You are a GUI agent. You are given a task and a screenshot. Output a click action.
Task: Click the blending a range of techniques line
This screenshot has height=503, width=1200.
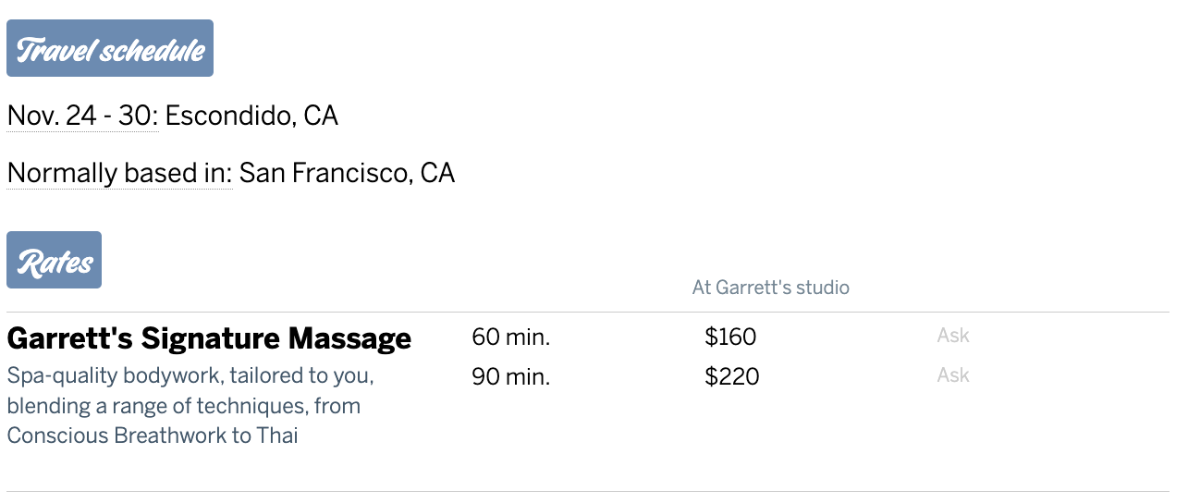[183, 406]
